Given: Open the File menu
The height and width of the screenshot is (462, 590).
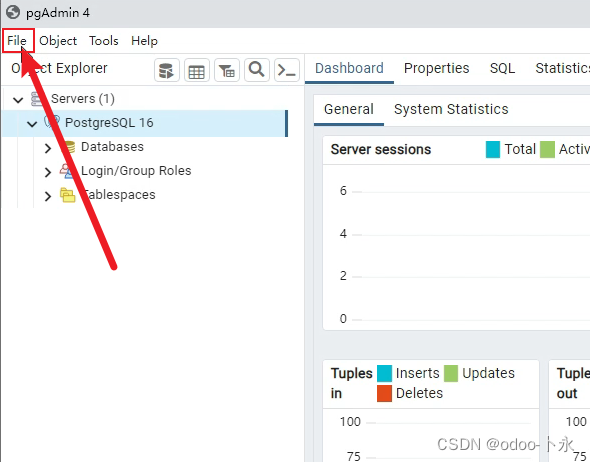Looking at the screenshot, I should pyautogui.click(x=17, y=41).
